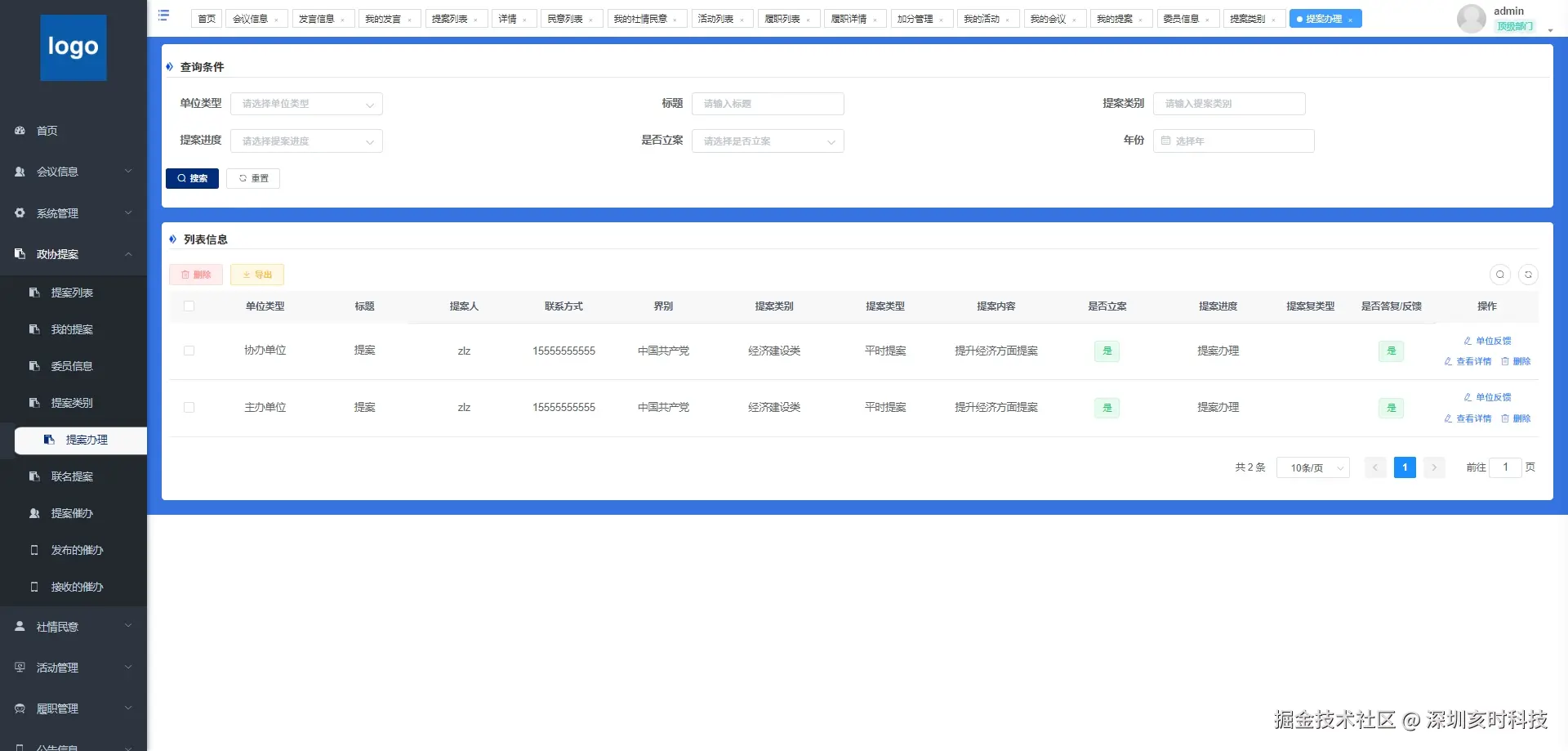Click the admin avatar picture

point(1472,19)
